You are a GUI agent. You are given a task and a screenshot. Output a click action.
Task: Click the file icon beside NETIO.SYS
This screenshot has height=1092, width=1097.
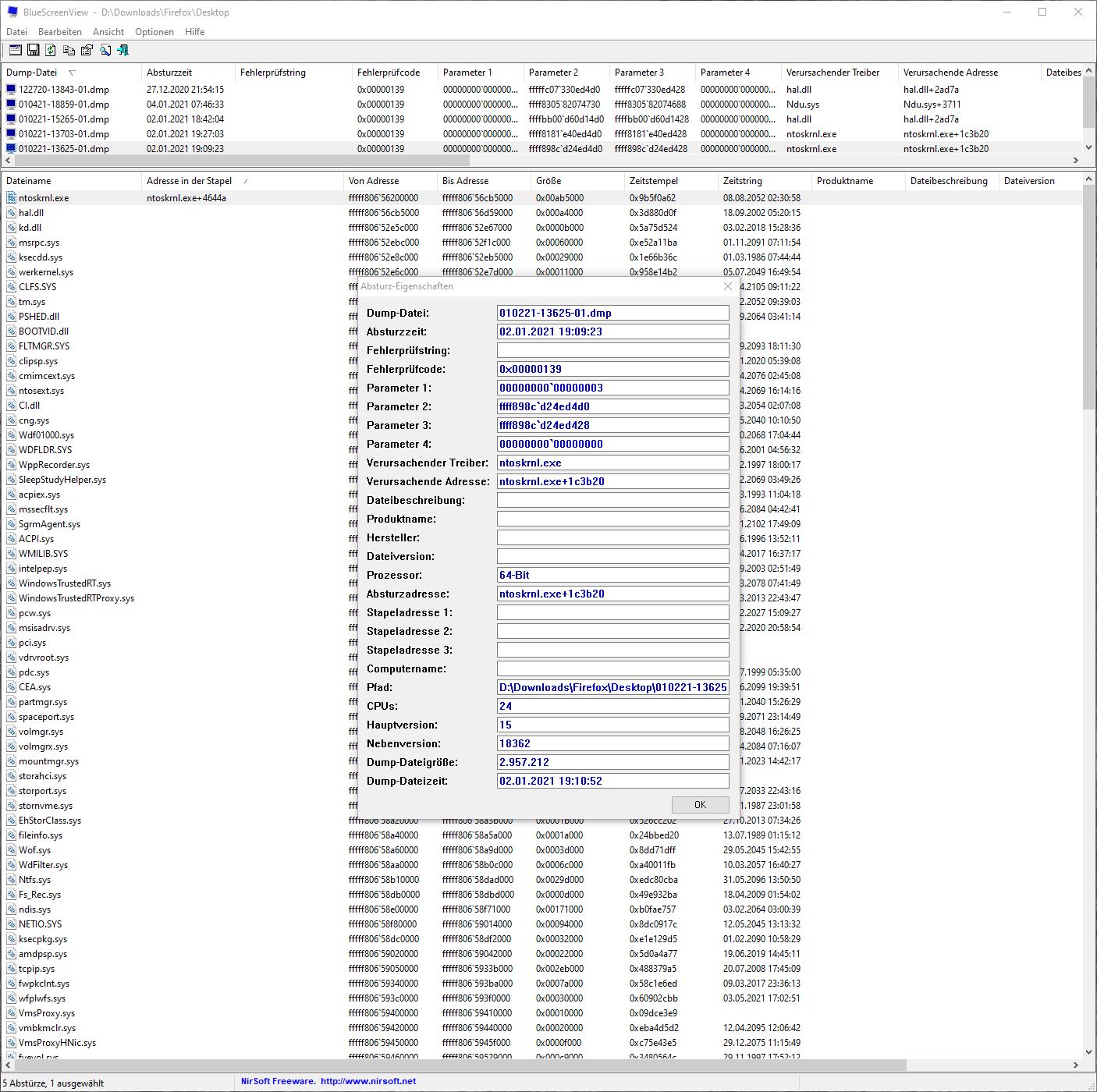point(11,924)
